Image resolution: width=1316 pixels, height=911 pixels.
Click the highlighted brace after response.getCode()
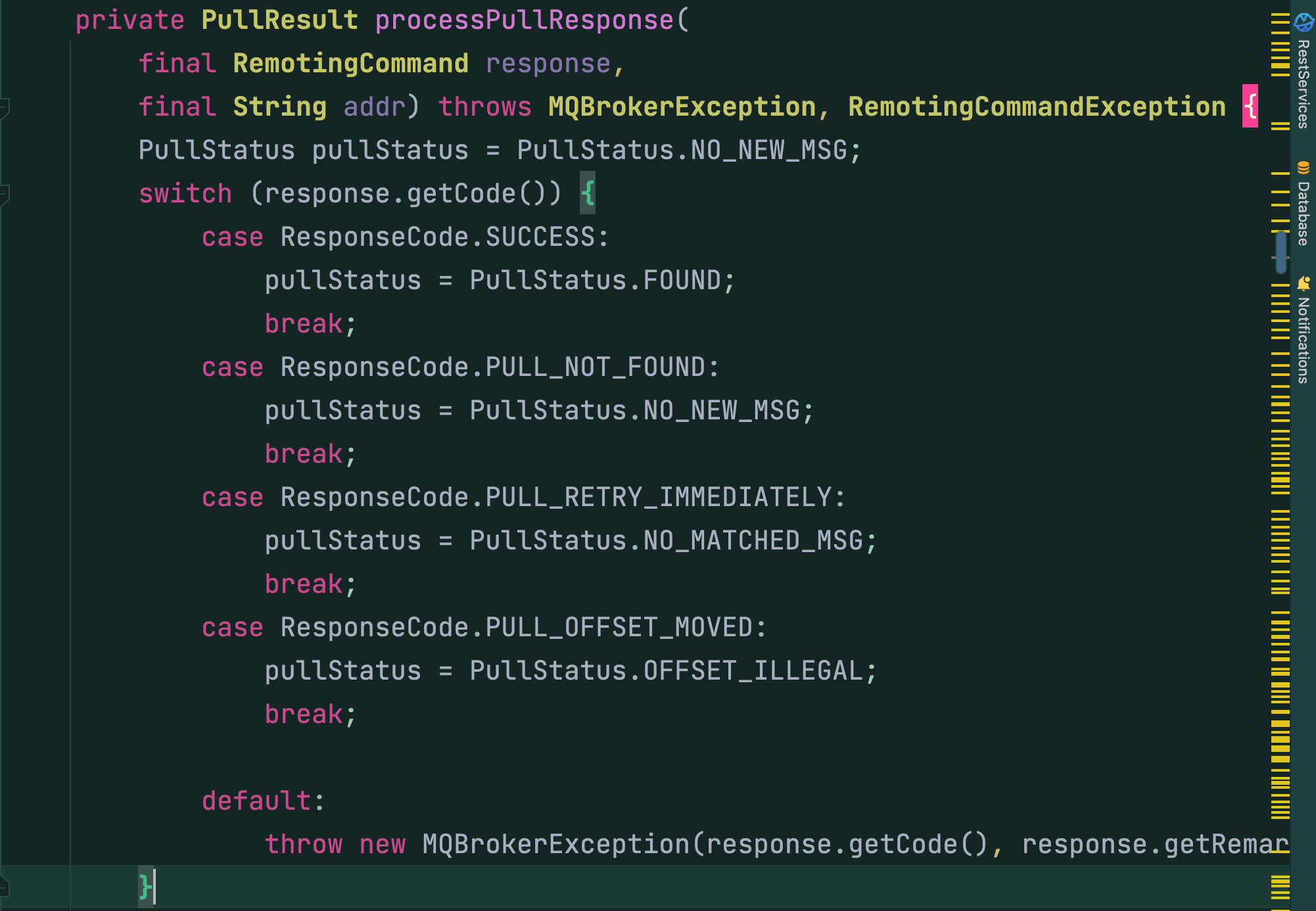(588, 193)
